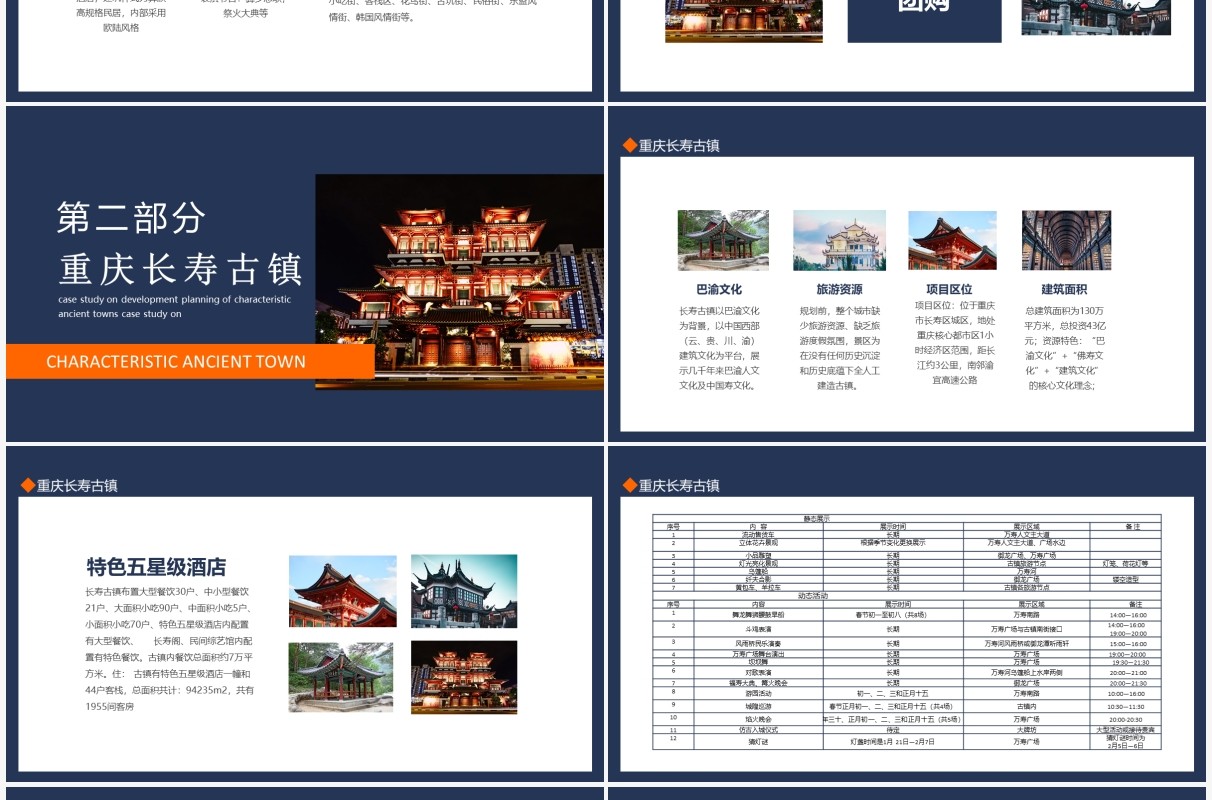Select paragraph beginning '项目区位：位于重庆'

tap(956, 342)
